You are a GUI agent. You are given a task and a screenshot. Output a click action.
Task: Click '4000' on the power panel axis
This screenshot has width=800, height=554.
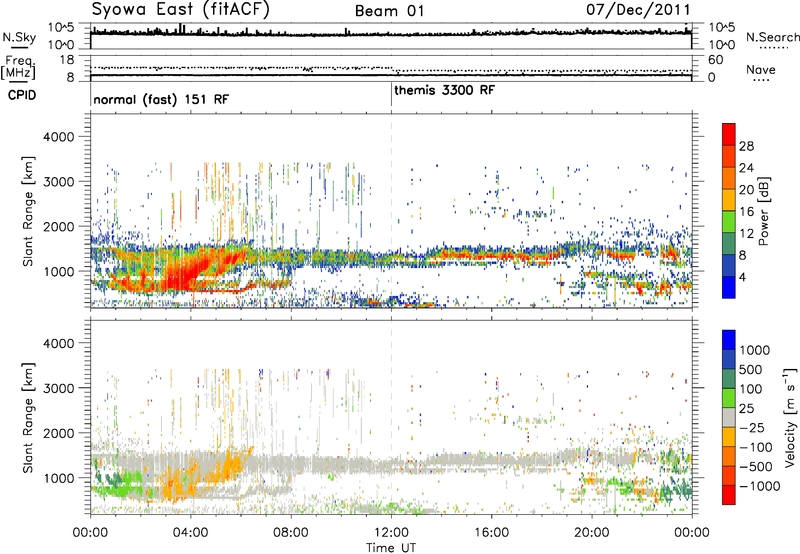point(58,137)
